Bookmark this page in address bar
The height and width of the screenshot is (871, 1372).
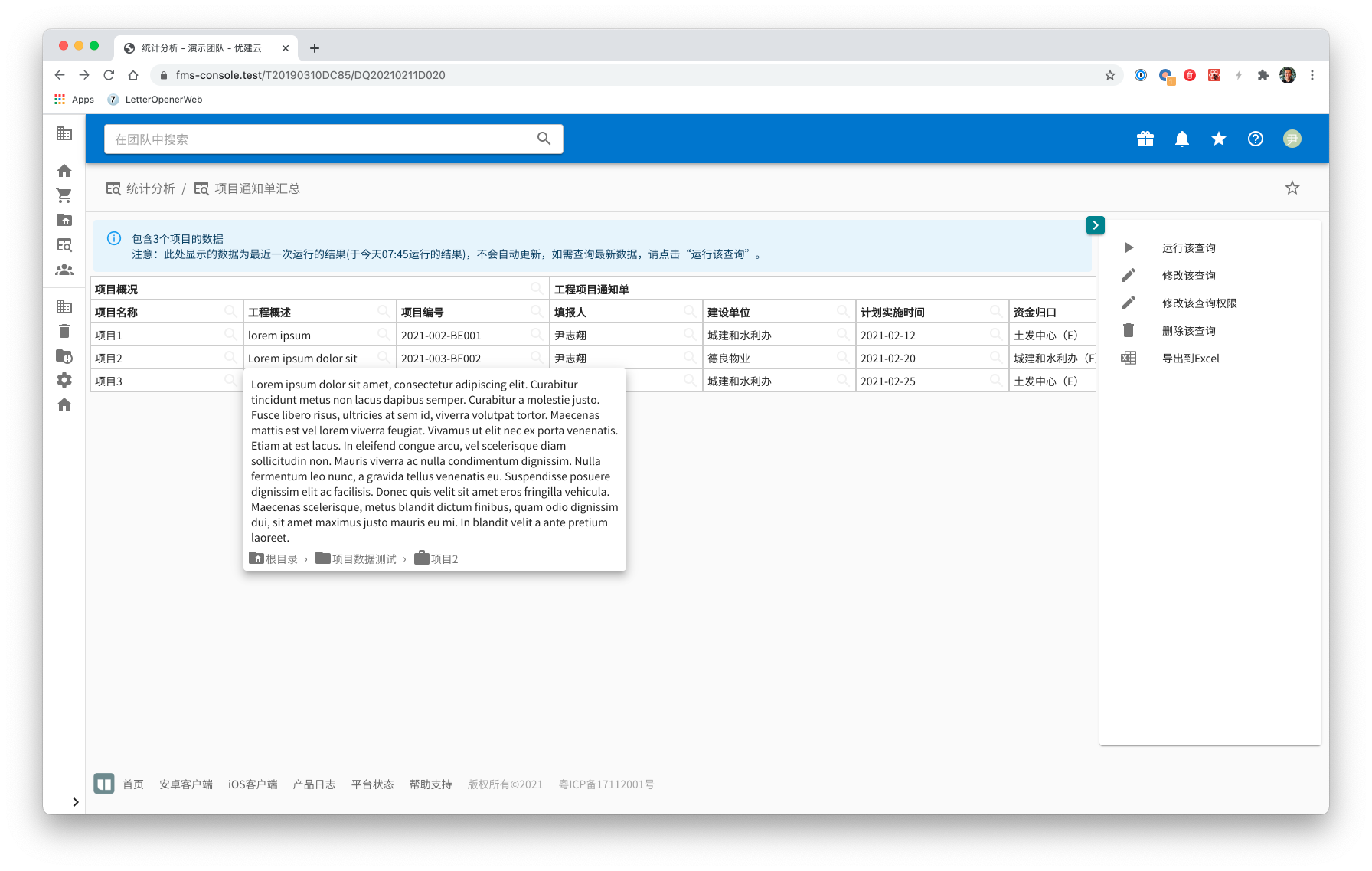coord(1109,75)
